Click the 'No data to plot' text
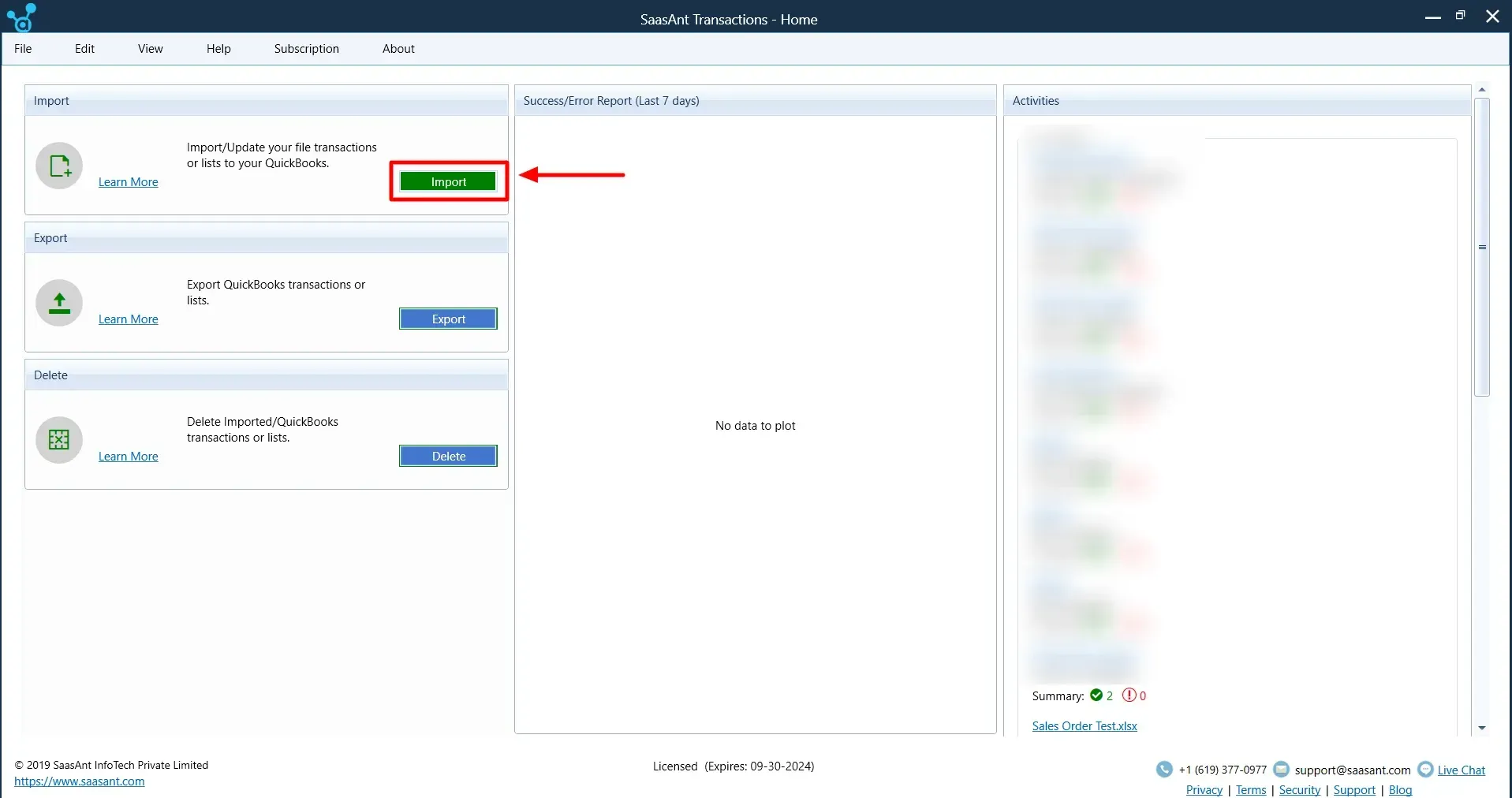The image size is (1512, 798). pos(756,426)
